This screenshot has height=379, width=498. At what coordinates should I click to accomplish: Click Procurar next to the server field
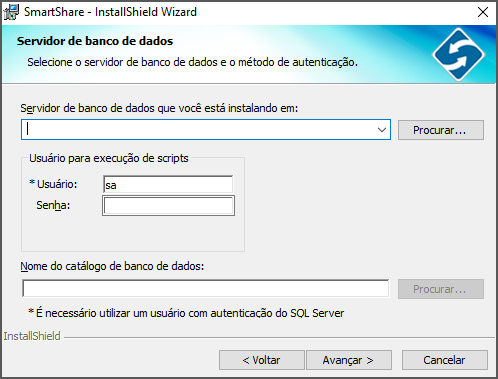(441, 130)
